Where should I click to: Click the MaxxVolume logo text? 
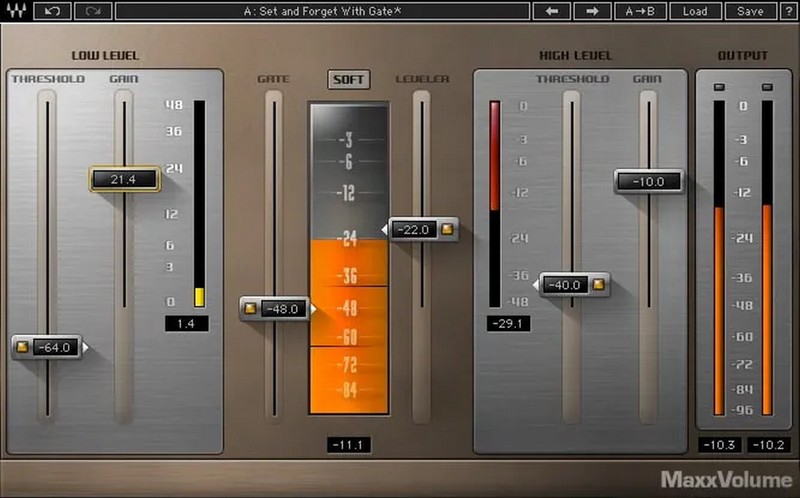coord(726,479)
